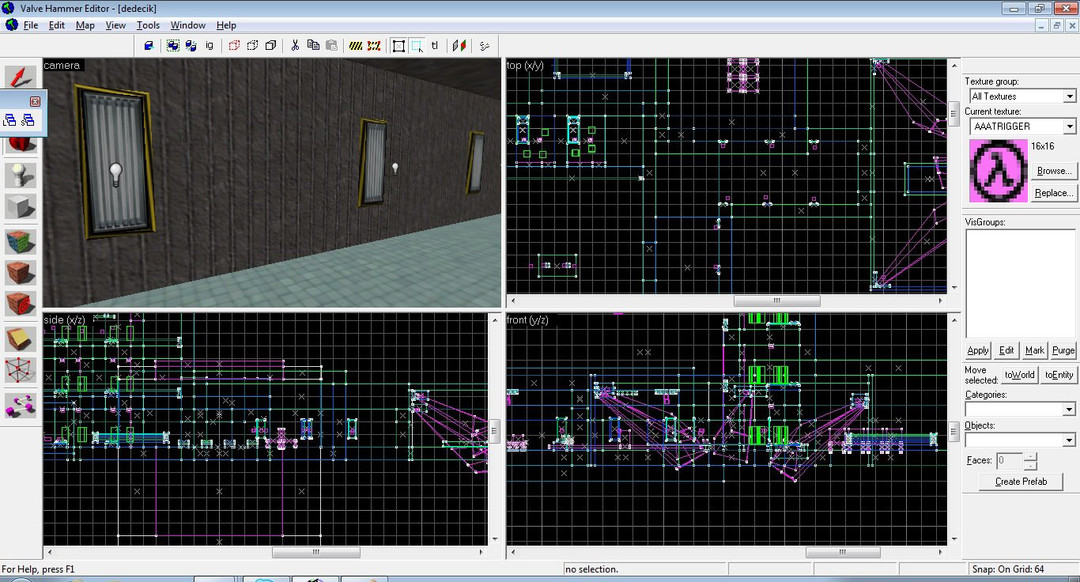This screenshot has width=1080, height=582.
Task: Open the Current texture dropdown
Action: click(x=1070, y=126)
